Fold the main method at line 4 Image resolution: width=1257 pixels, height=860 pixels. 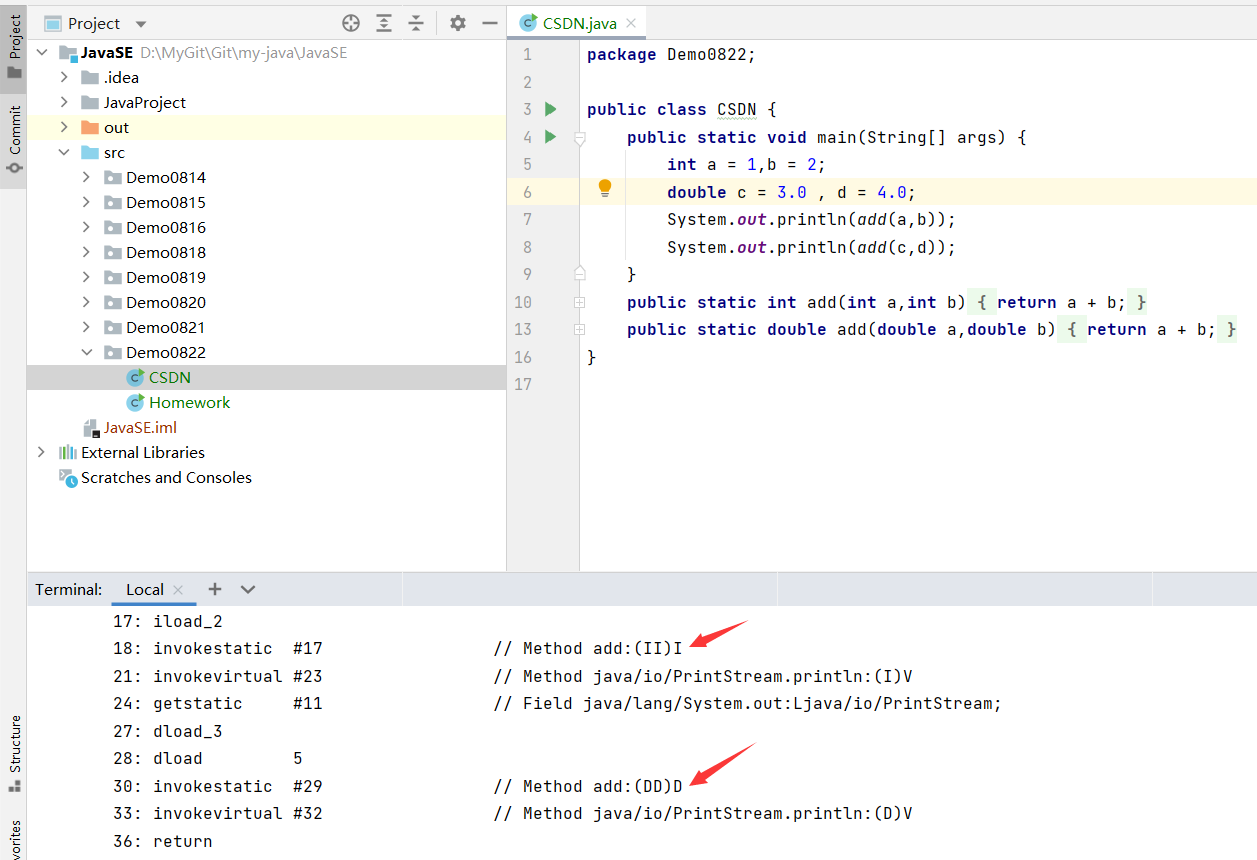click(579, 139)
